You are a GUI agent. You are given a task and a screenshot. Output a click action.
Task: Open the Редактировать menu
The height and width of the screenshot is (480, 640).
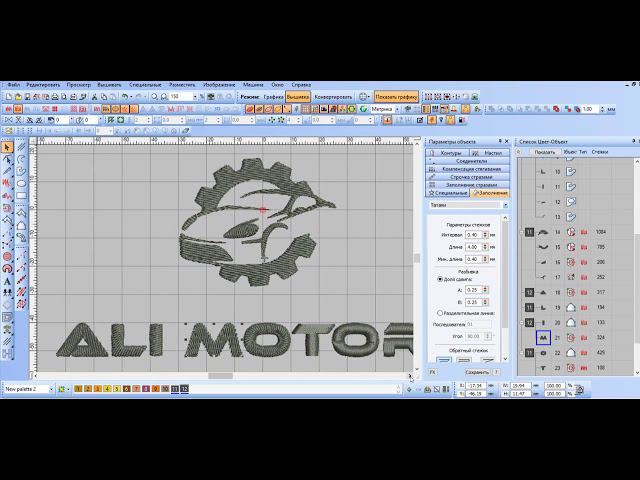point(43,85)
